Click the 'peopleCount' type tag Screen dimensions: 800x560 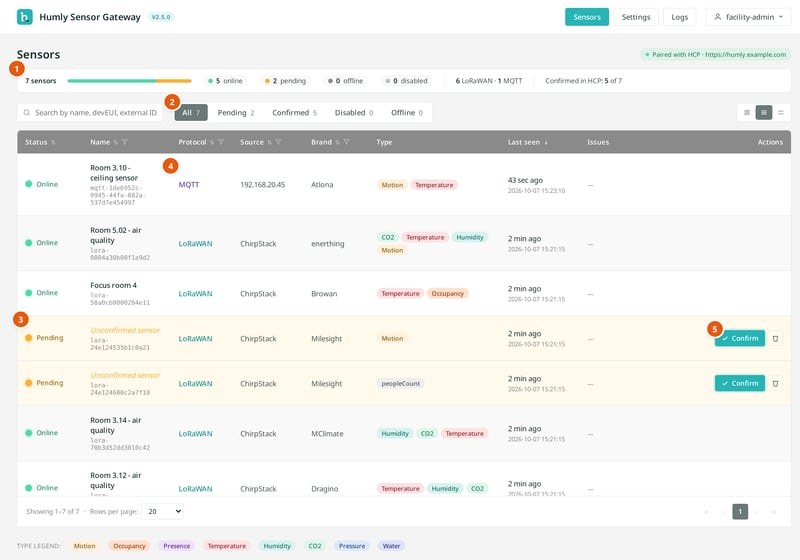401,384
